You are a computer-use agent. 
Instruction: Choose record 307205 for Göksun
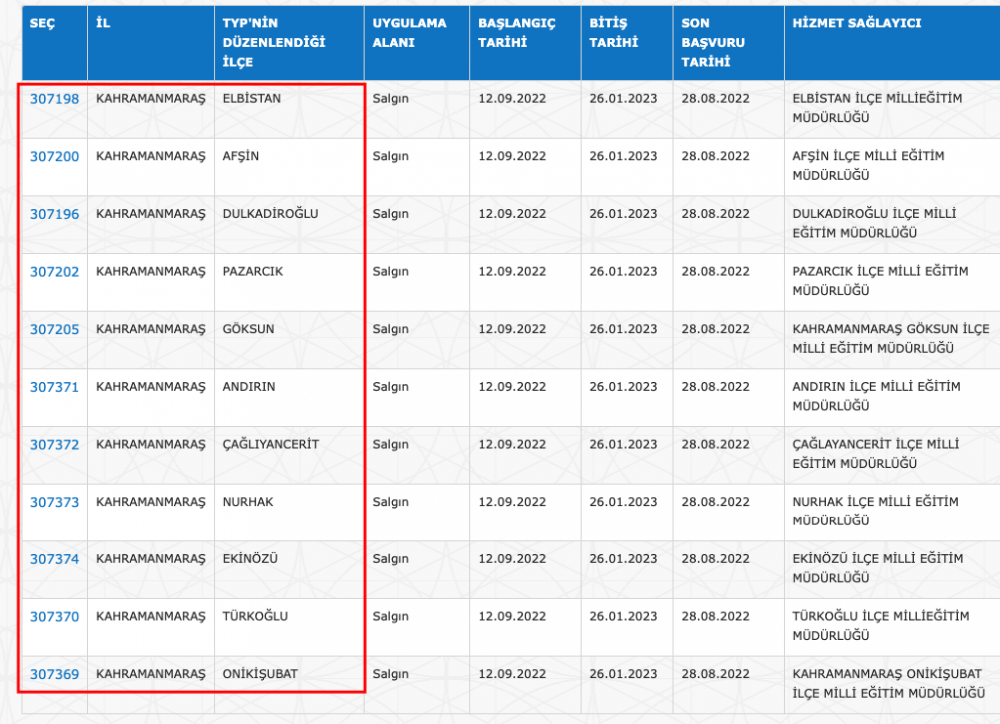[x=54, y=330]
